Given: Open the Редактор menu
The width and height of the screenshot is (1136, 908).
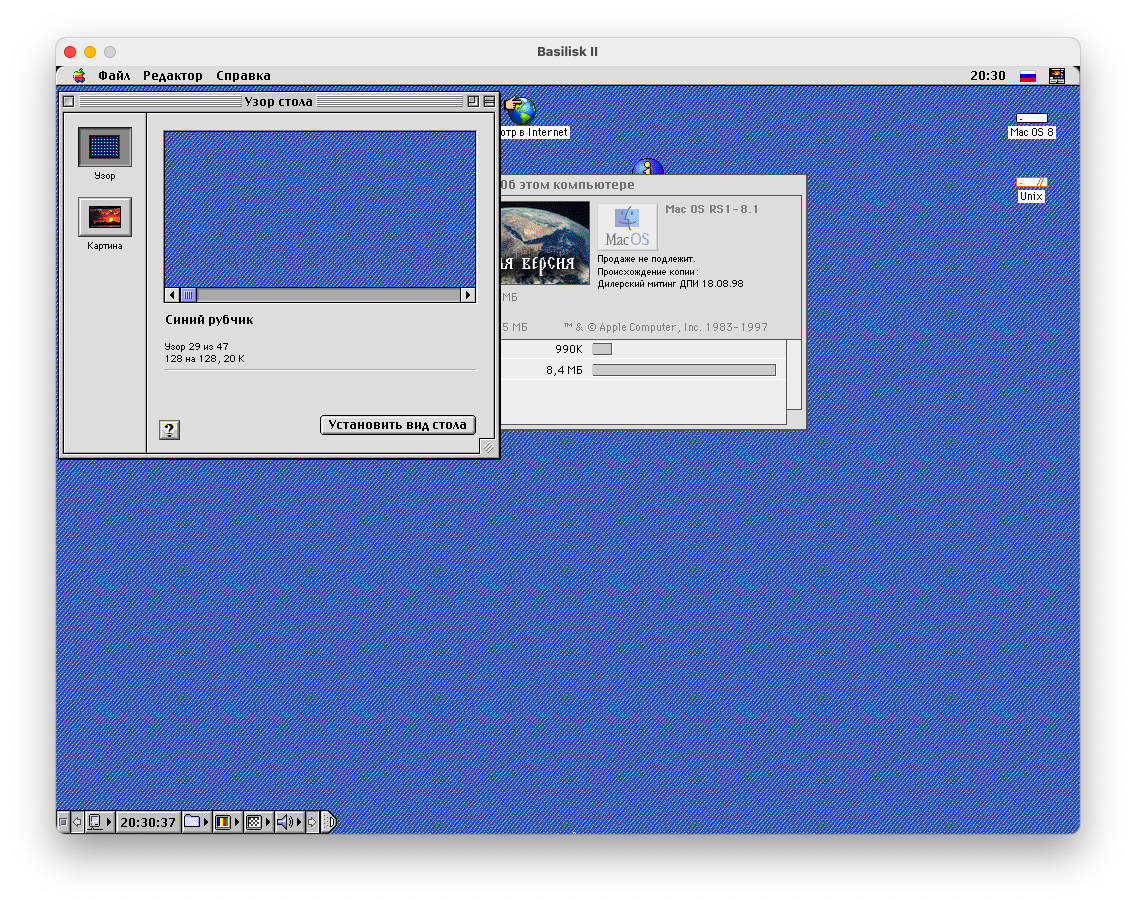Looking at the screenshot, I should tap(172, 75).
